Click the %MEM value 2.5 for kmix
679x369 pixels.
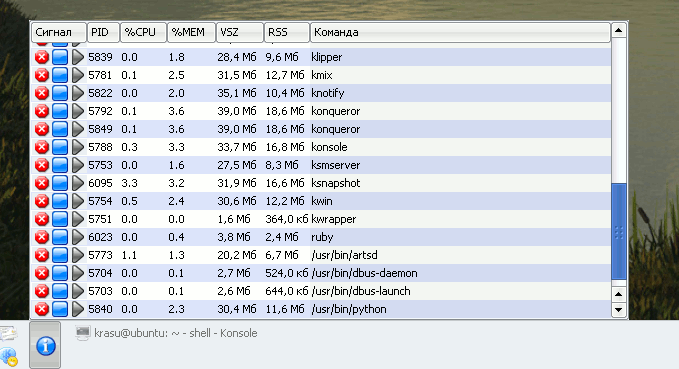point(177,75)
